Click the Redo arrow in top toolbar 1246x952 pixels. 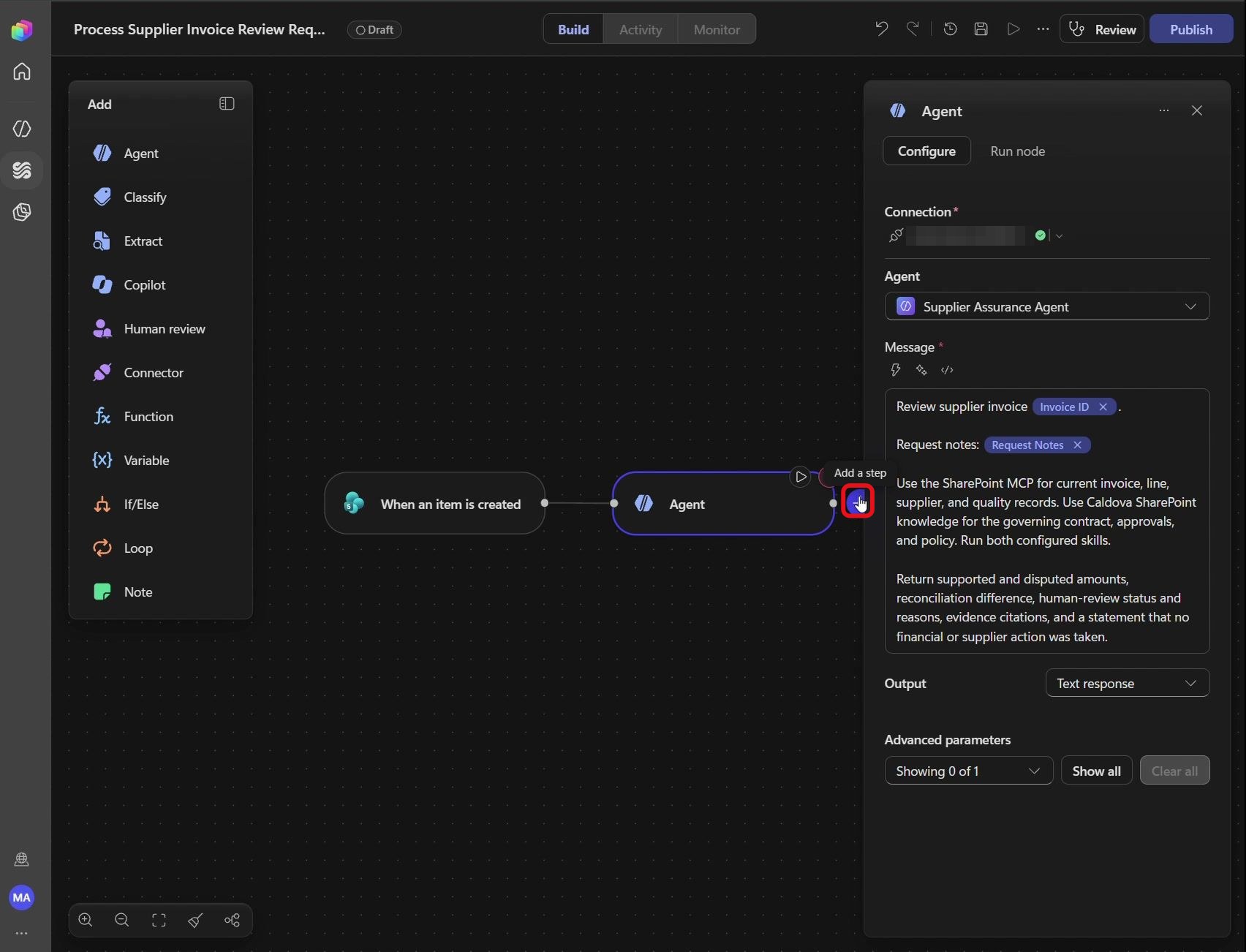tap(913, 29)
